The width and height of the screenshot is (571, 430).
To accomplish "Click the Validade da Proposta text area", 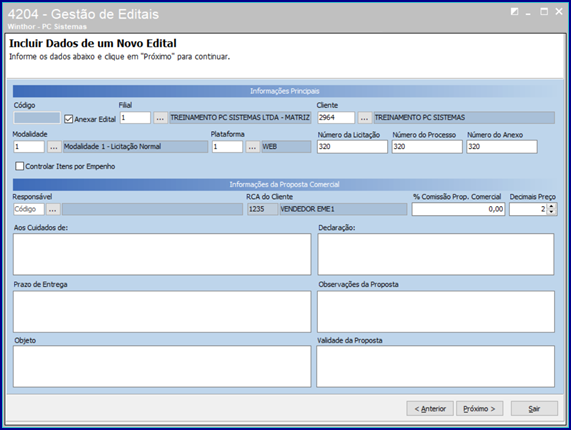I will click(x=436, y=366).
